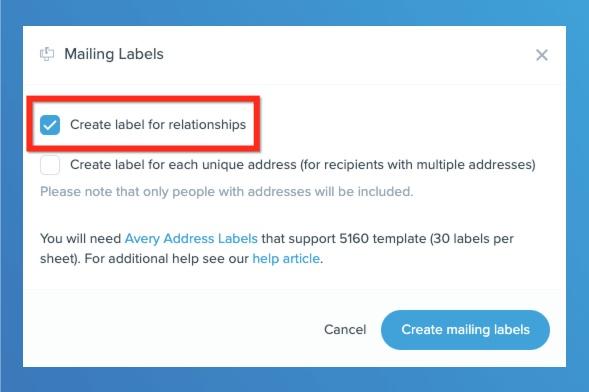Open the Avery Address Labels link
Screen dimensions: 589x392
191,238
